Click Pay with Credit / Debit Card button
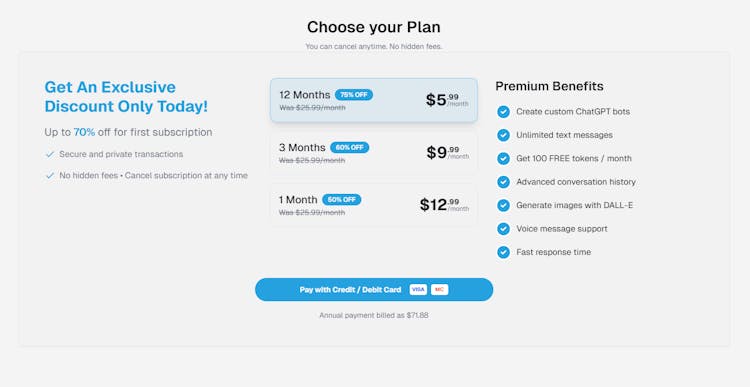750x387 pixels. coord(374,289)
